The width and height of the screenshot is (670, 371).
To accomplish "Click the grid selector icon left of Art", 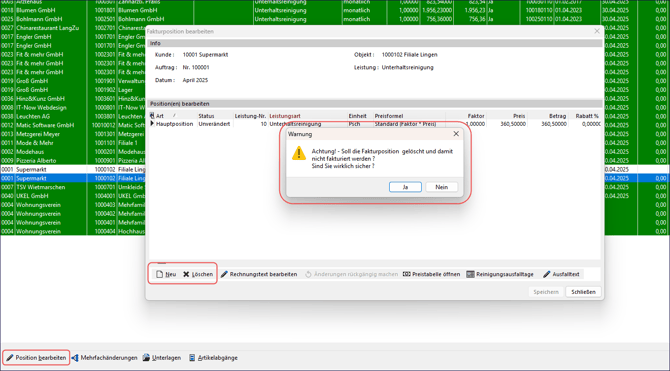I will pos(152,116).
